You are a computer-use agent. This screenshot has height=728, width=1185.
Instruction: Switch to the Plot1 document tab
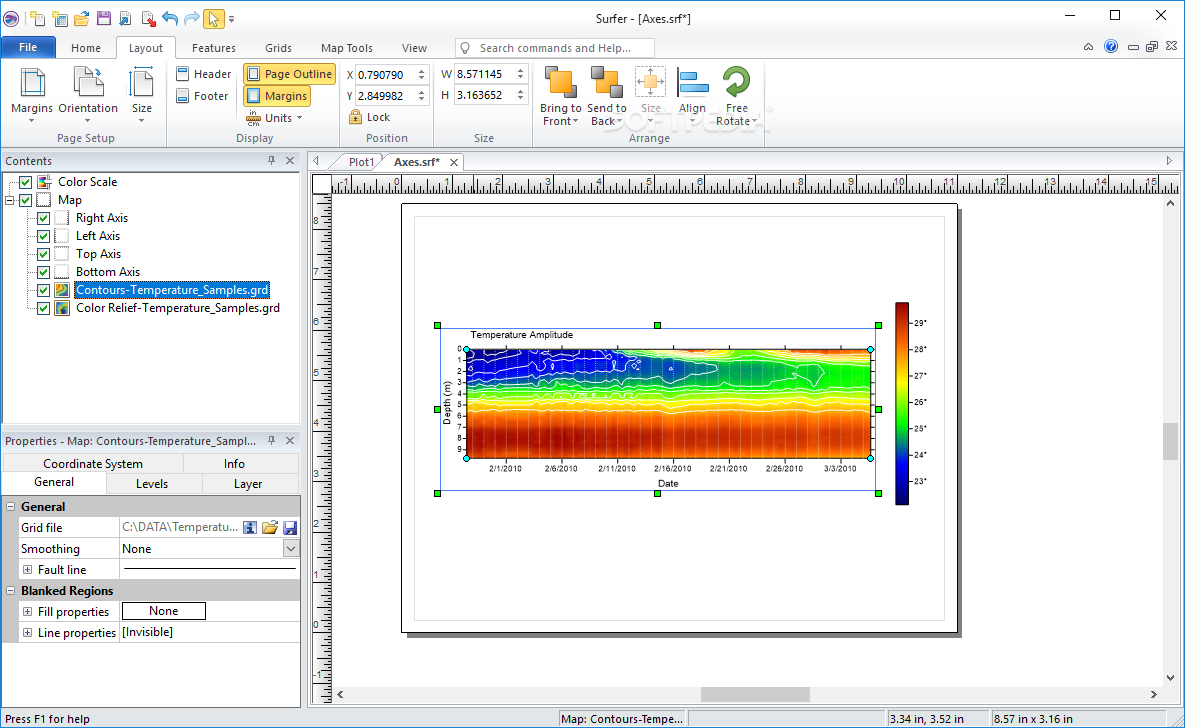pyautogui.click(x=361, y=162)
